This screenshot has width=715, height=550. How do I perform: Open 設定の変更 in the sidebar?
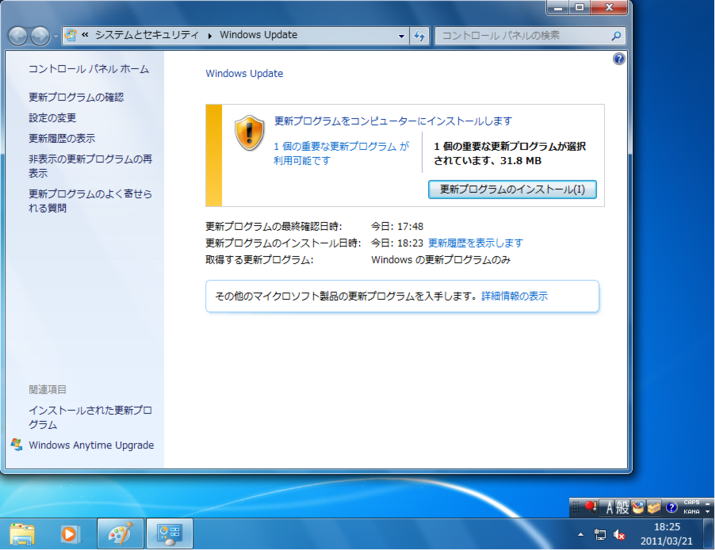pyautogui.click(x=52, y=118)
